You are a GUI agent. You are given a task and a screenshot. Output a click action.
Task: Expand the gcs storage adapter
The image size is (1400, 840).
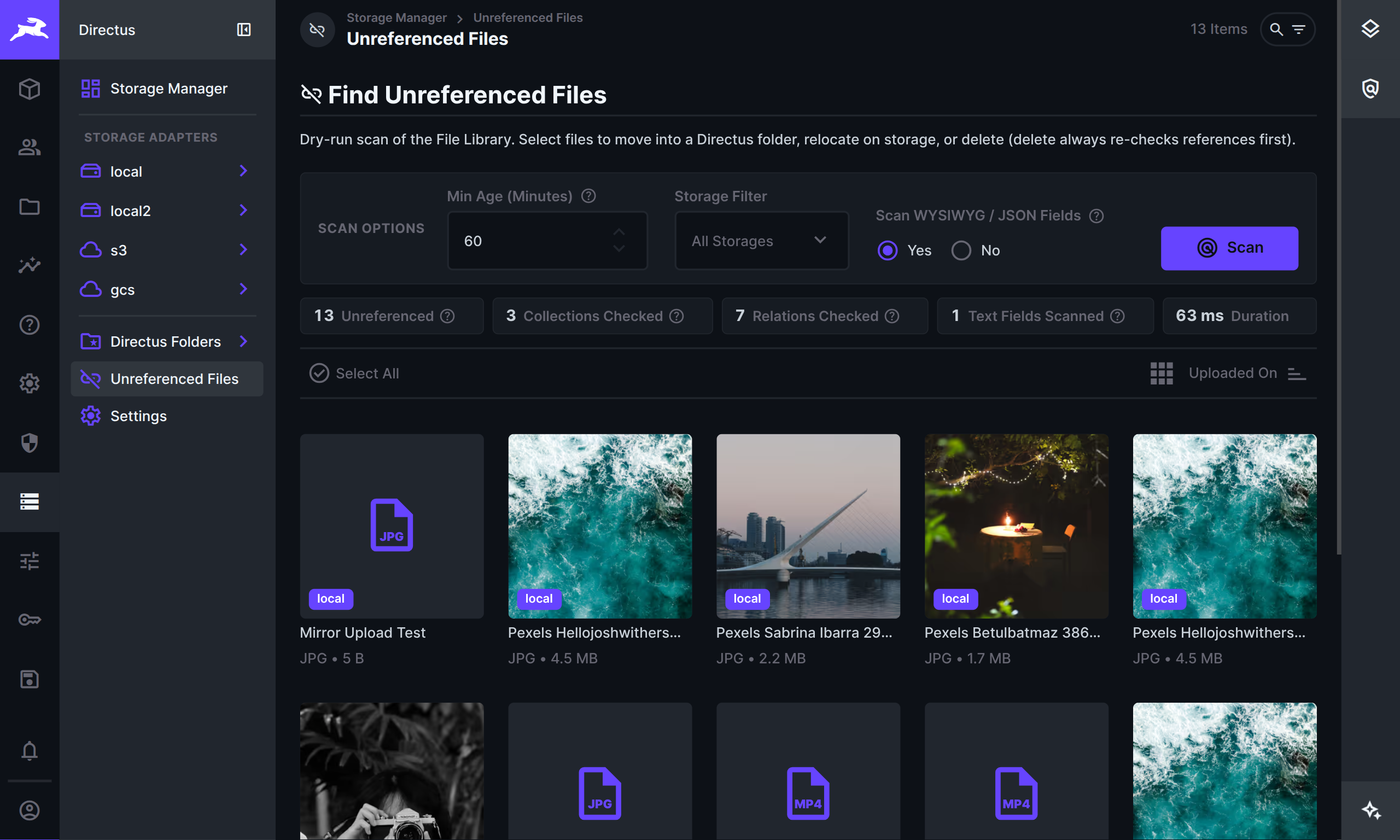(243, 289)
